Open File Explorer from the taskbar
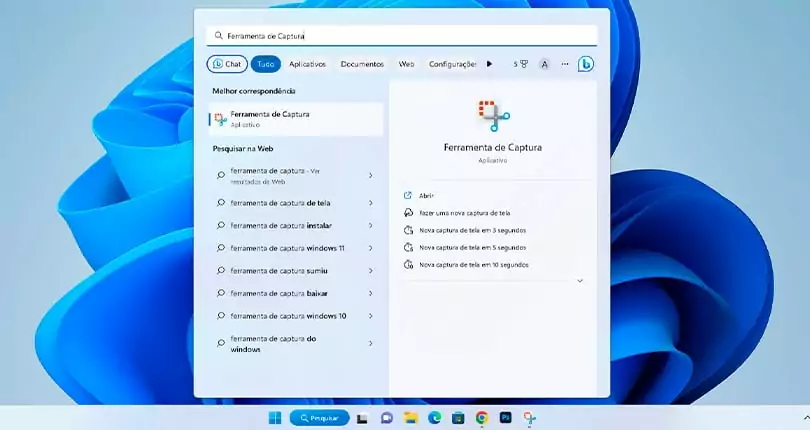 [x=411, y=418]
